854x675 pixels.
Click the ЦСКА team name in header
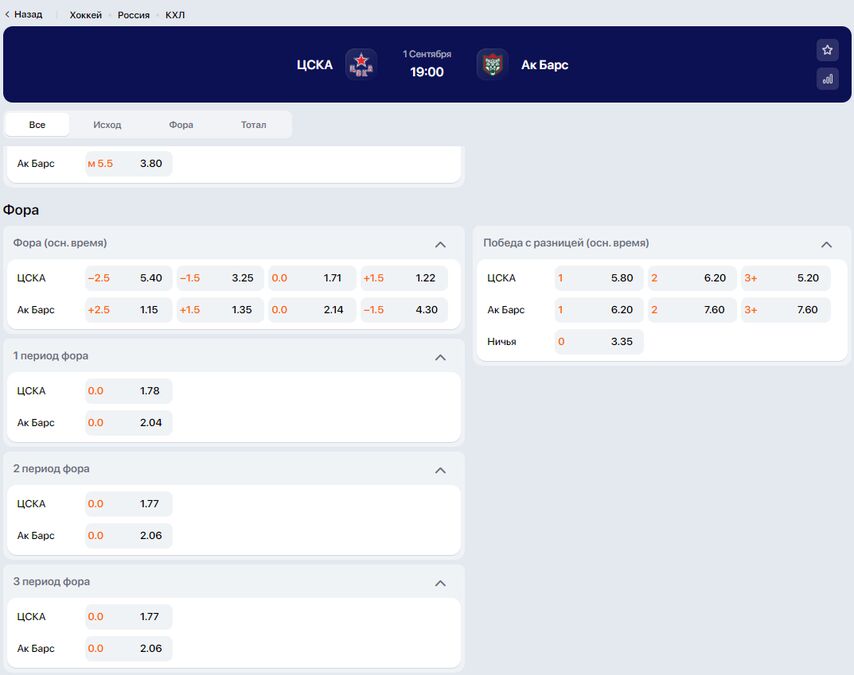click(x=314, y=65)
